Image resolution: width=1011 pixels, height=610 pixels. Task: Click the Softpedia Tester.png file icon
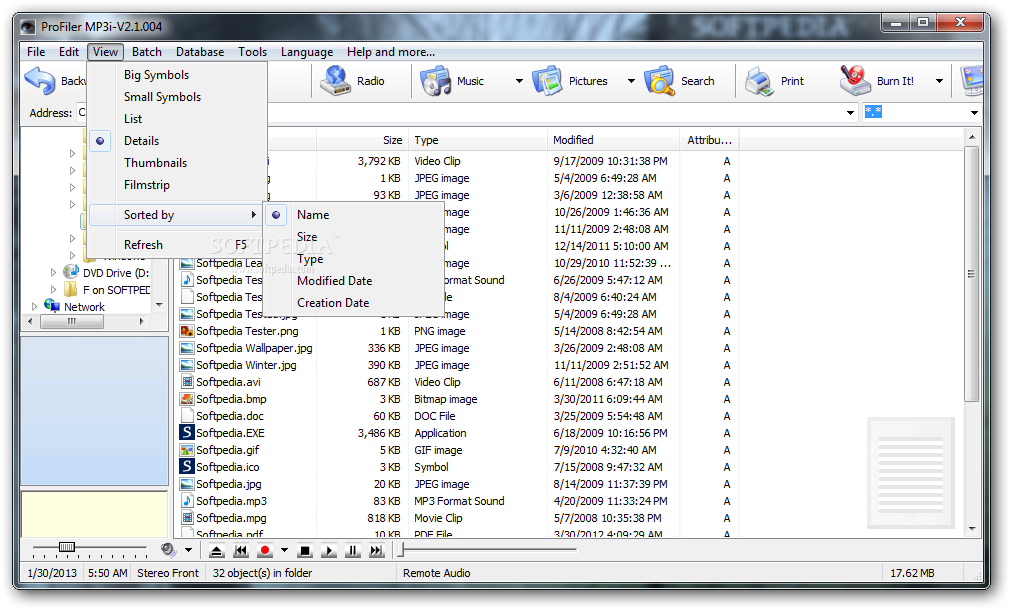(187, 331)
